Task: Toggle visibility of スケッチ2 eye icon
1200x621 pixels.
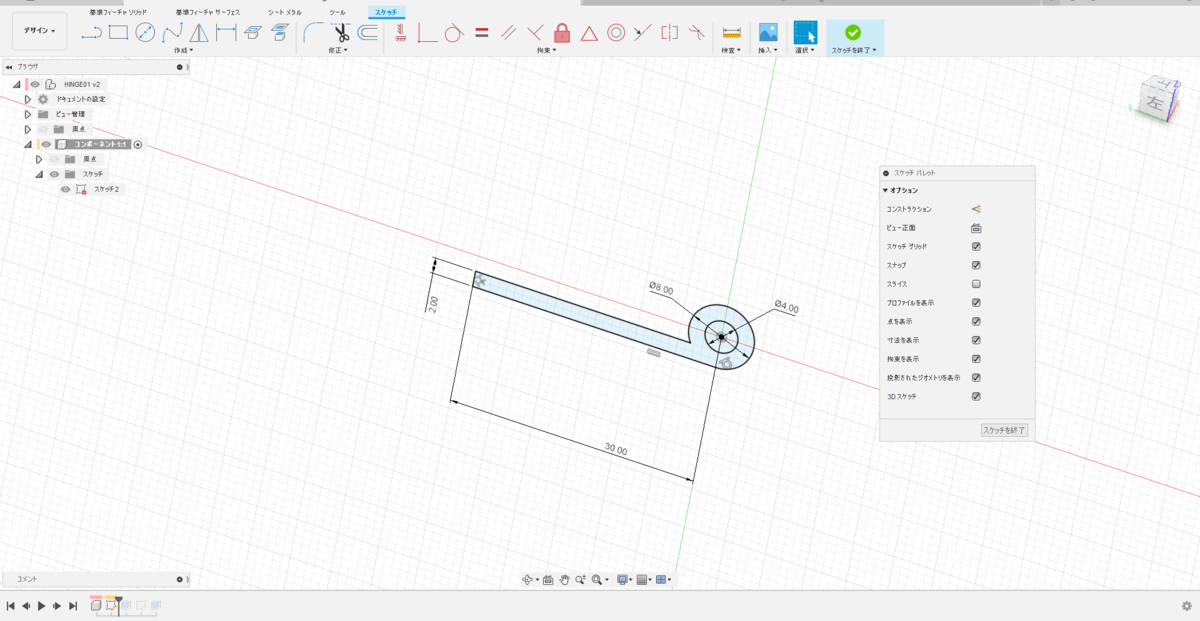Action: click(x=66, y=189)
